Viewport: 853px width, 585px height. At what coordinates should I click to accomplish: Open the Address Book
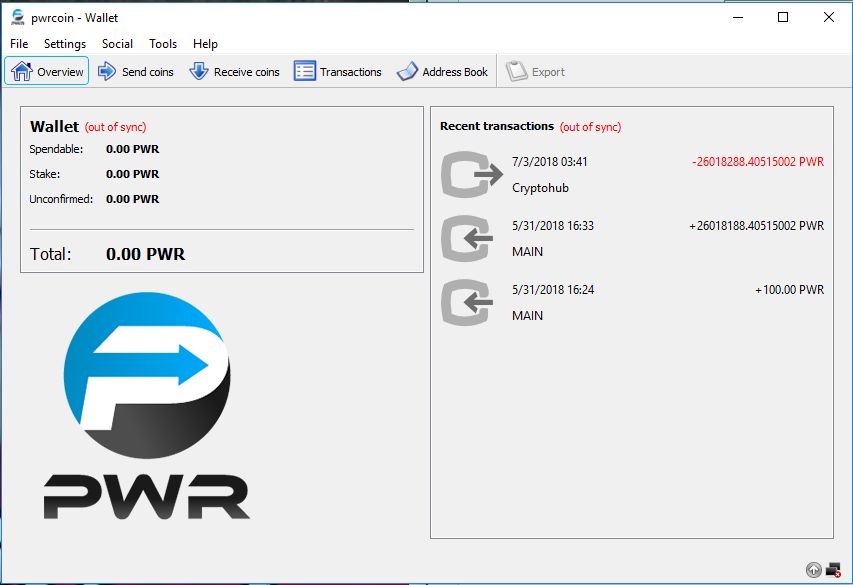coord(442,71)
